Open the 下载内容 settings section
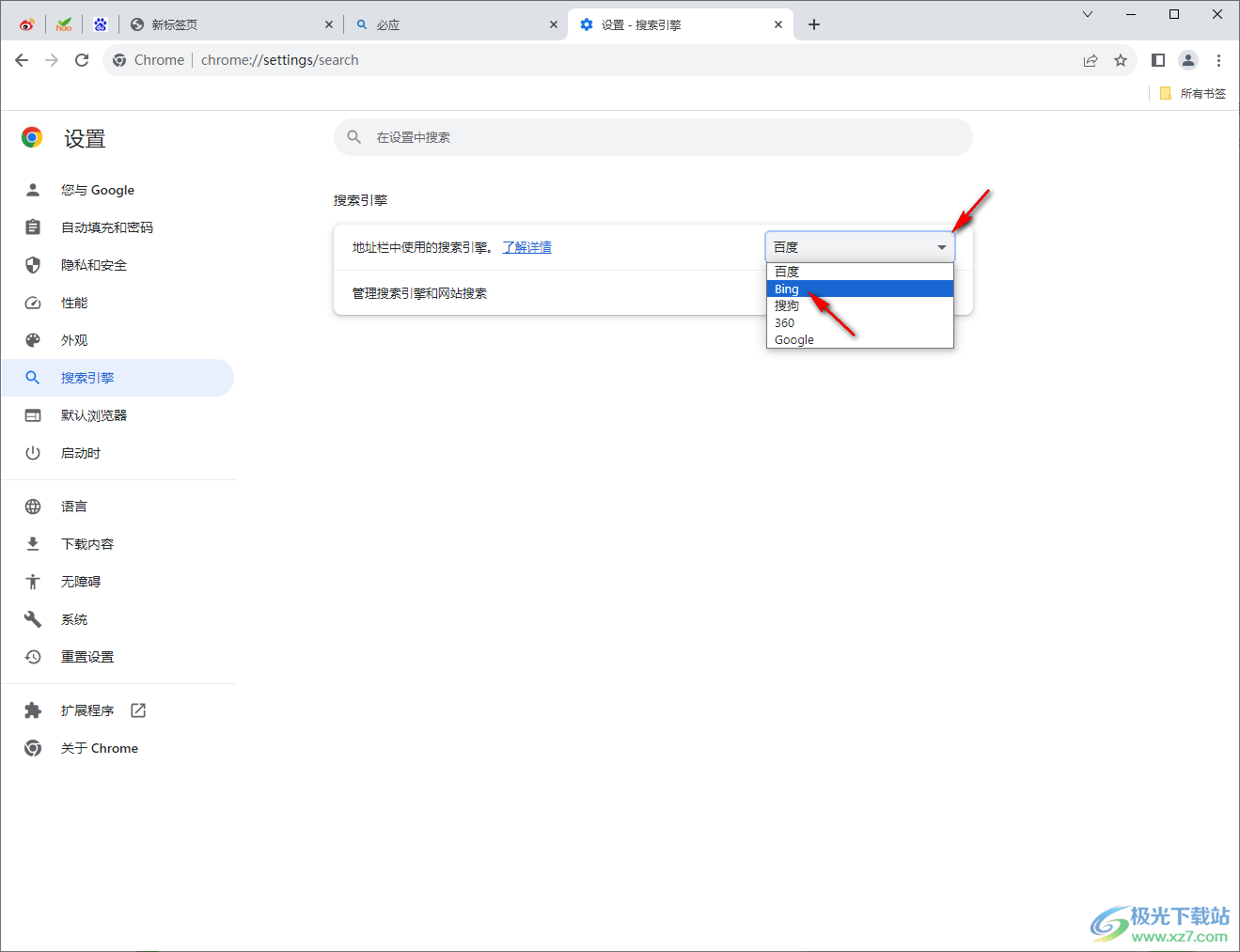 [117, 544]
